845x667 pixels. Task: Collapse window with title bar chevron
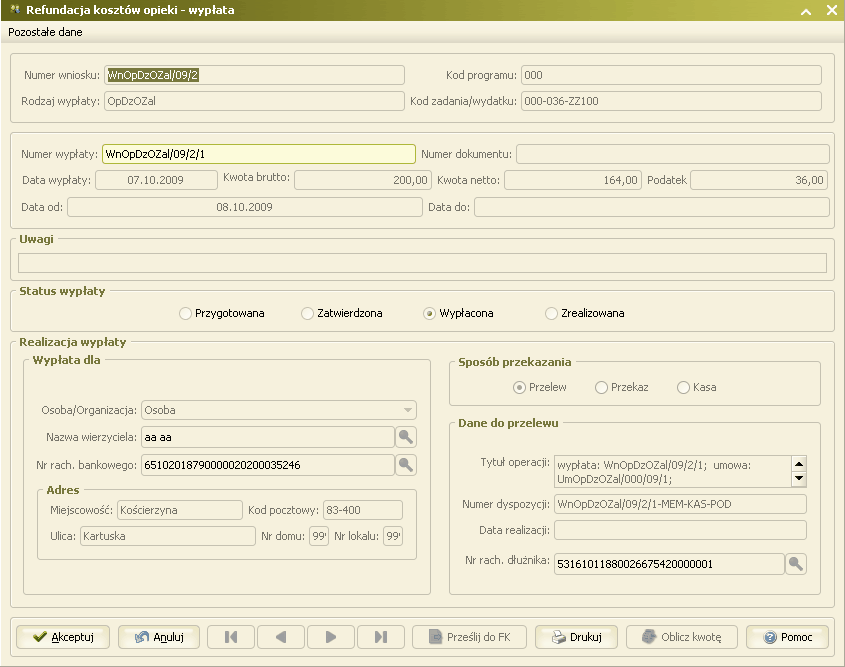coord(806,11)
